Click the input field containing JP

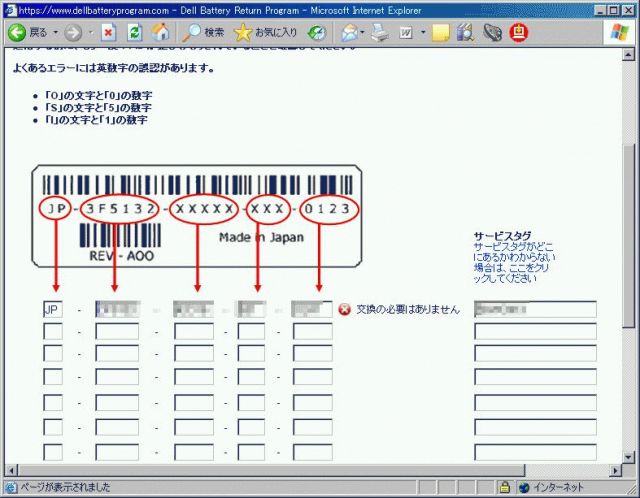(53, 309)
